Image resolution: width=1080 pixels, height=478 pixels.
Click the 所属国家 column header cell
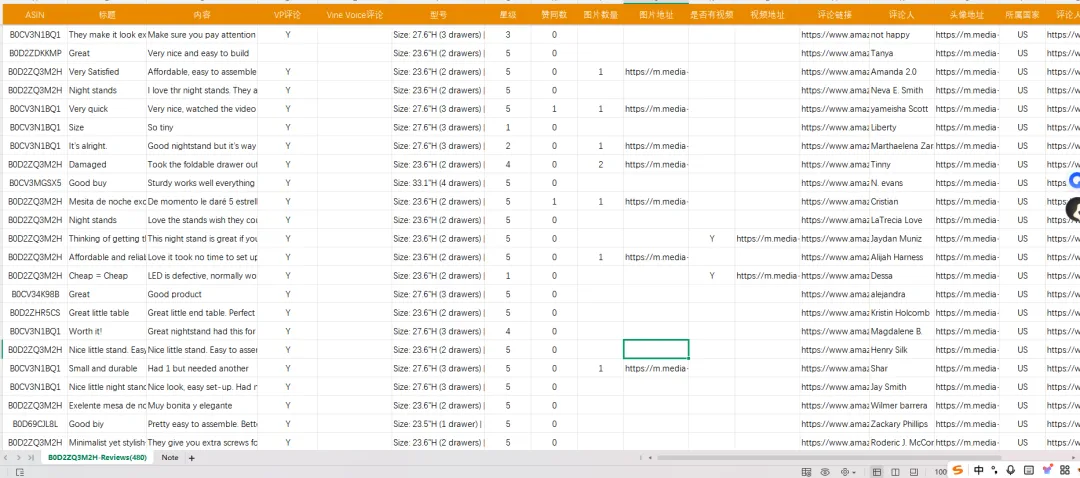pos(1022,14)
